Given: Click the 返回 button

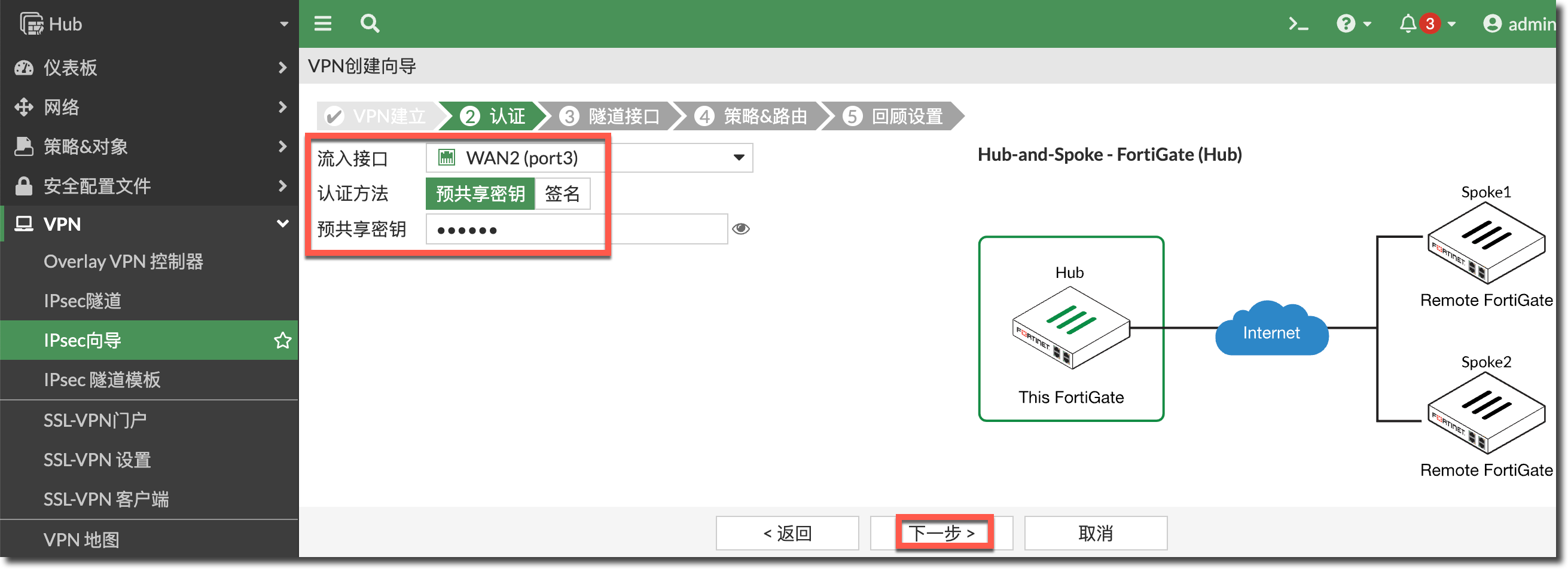Looking at the screenshot, I should (x=787, y=533).
